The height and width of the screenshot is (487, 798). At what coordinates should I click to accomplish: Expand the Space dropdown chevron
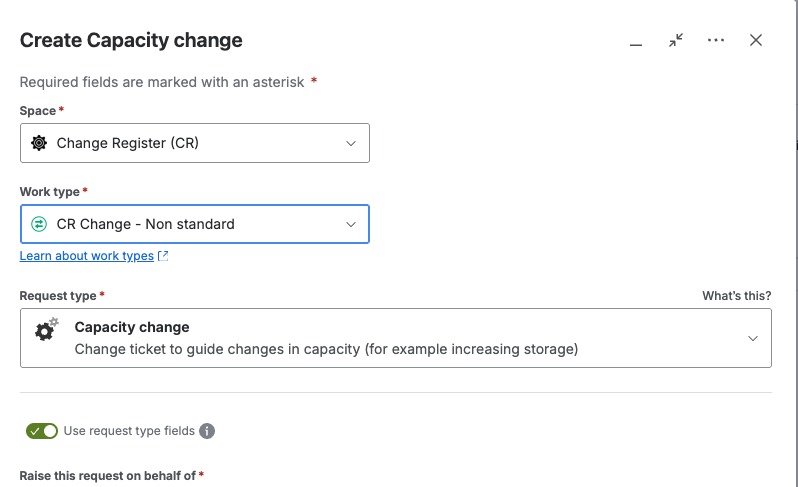(x=351, y=143)
